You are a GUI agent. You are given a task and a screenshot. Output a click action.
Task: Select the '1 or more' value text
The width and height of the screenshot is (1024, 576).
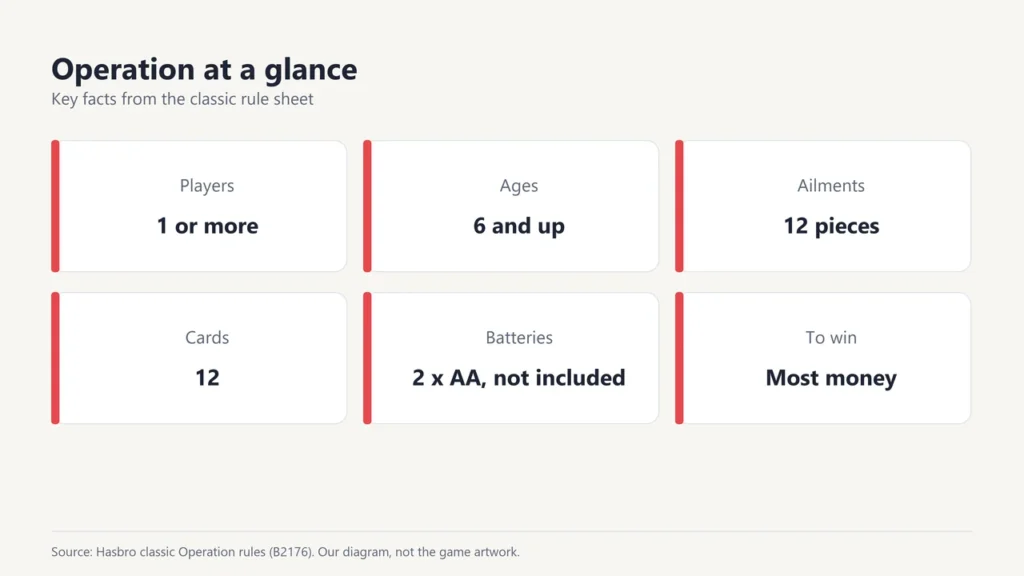[x=208, y=226]
